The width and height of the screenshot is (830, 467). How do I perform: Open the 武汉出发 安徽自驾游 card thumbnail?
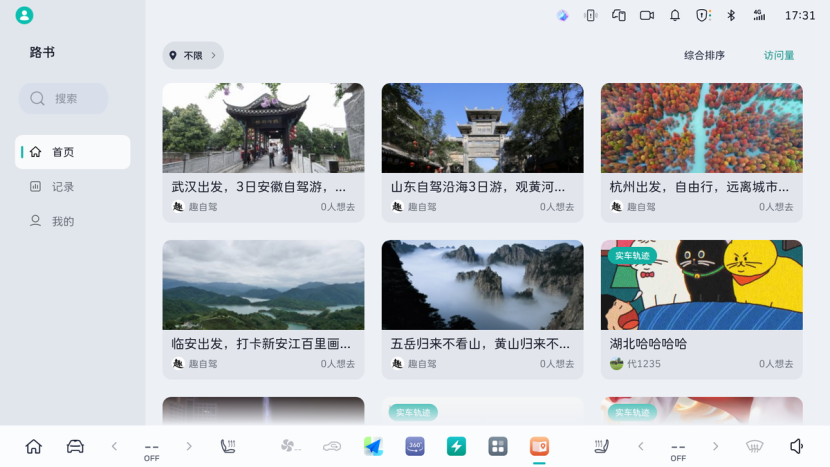pos(263,128)
